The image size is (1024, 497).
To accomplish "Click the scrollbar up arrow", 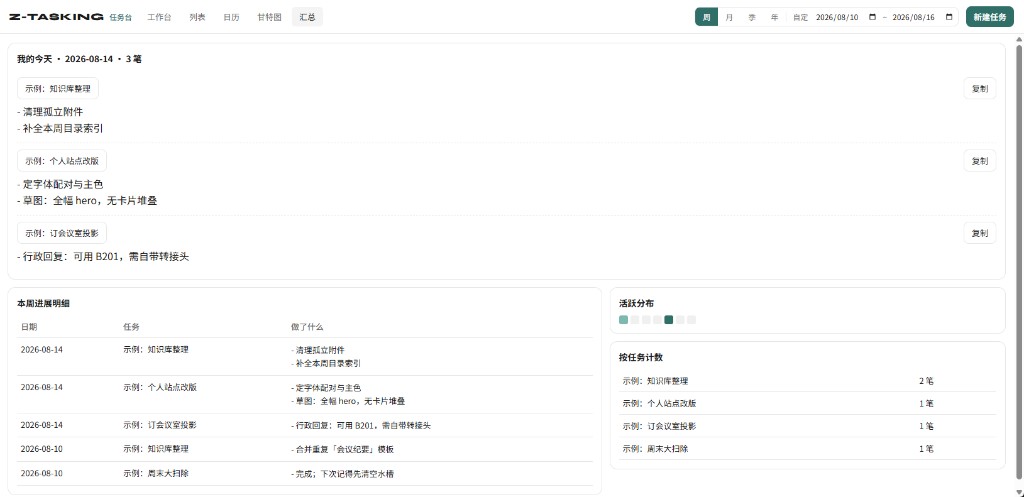I will coord(1019,39).
